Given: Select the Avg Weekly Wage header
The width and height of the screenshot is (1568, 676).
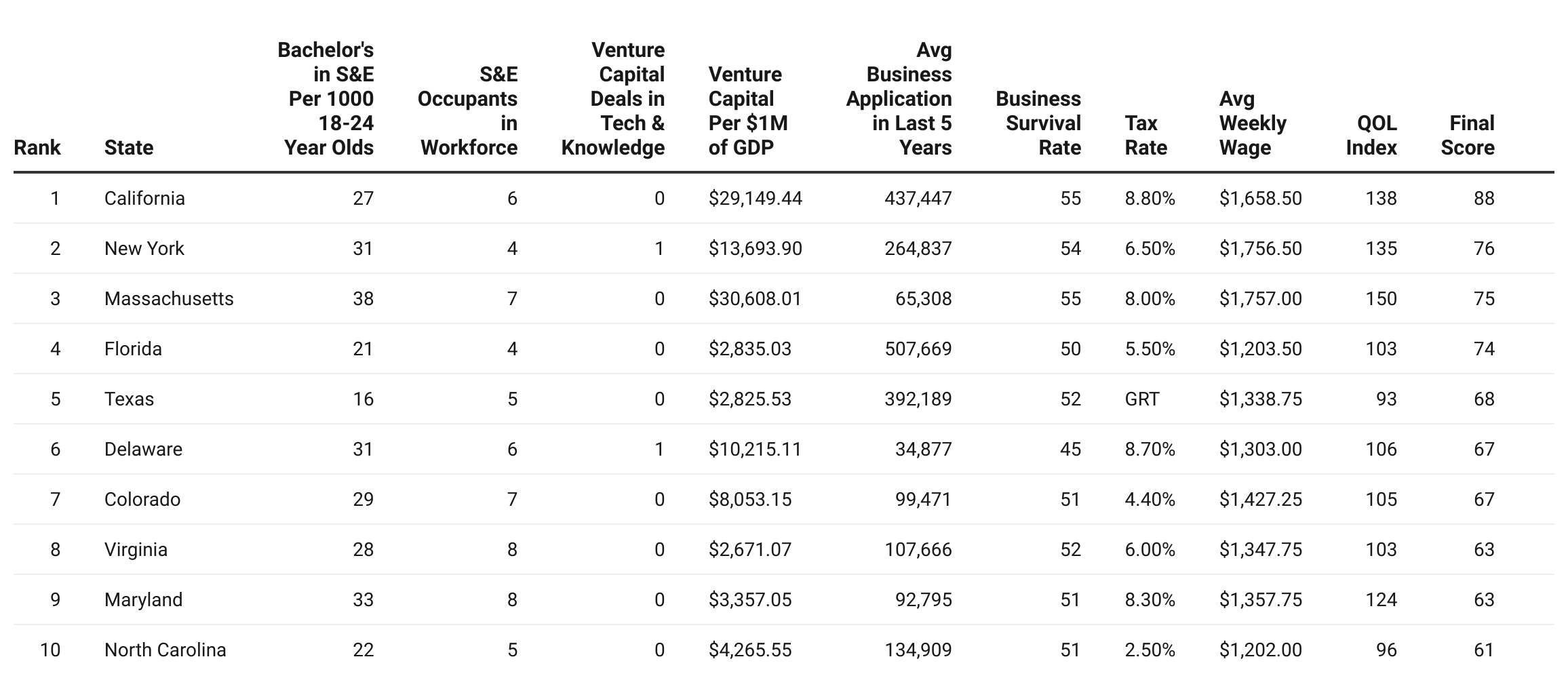Looking at the screenshot, I should tap(1253, 123).
